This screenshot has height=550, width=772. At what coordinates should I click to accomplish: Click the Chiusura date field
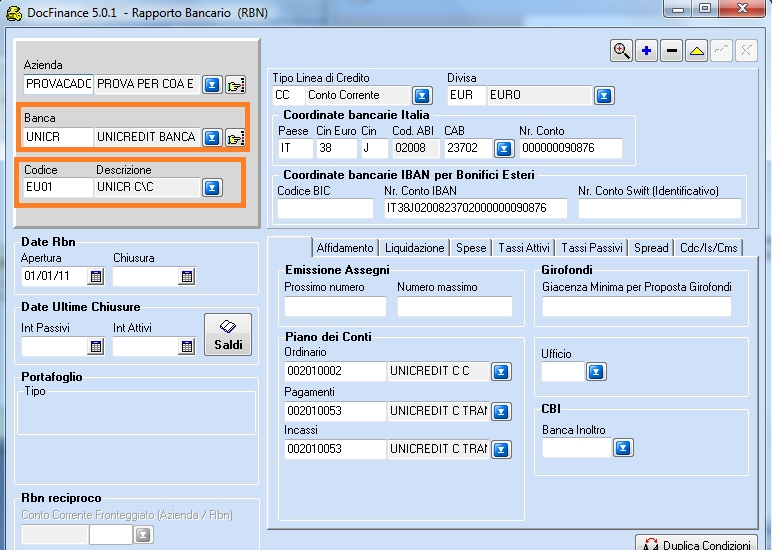[145, 276]
